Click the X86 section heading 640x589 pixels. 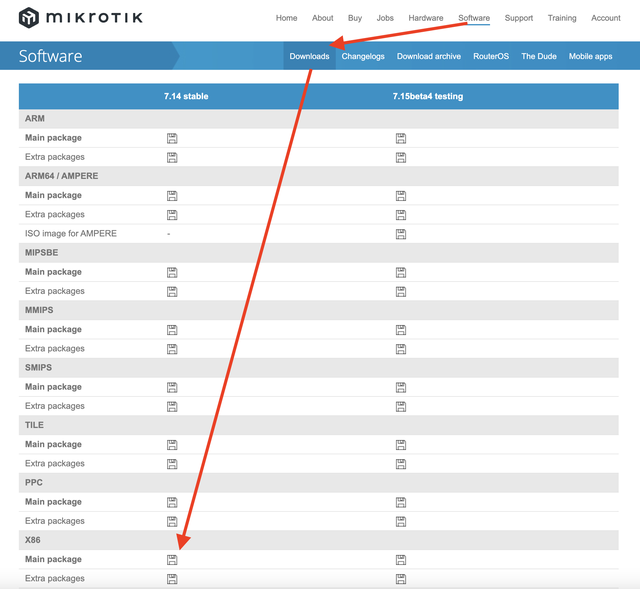point(33,540)
